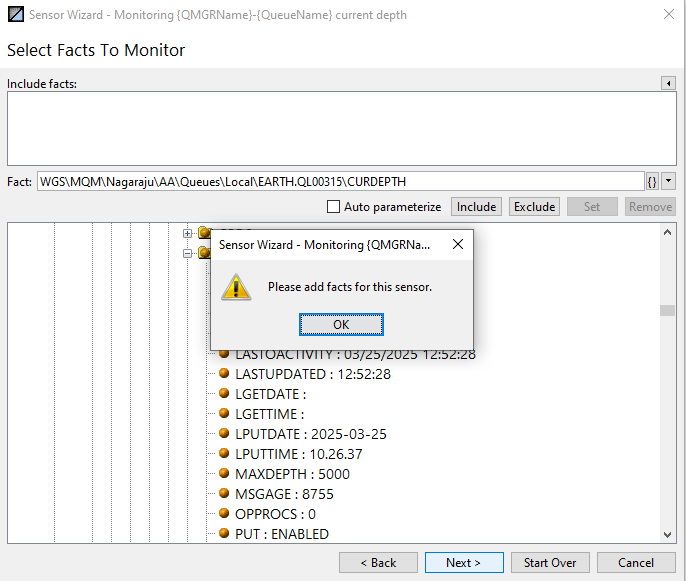Collapse the tree node with minus sign
Screen dimensions: 686x581
187,253
